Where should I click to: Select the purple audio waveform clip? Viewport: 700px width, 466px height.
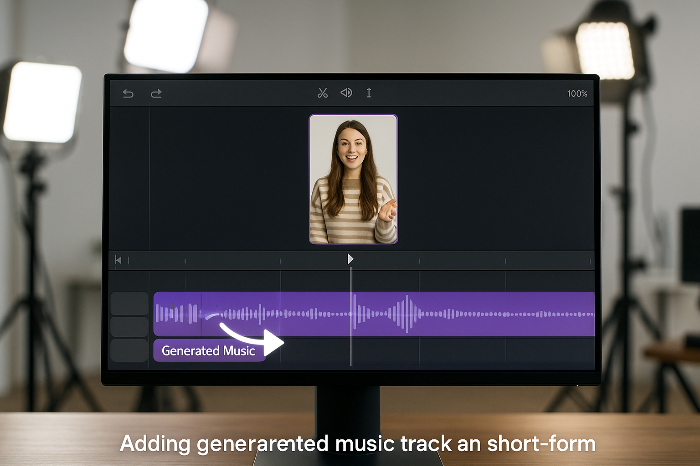tap(374, 314)
